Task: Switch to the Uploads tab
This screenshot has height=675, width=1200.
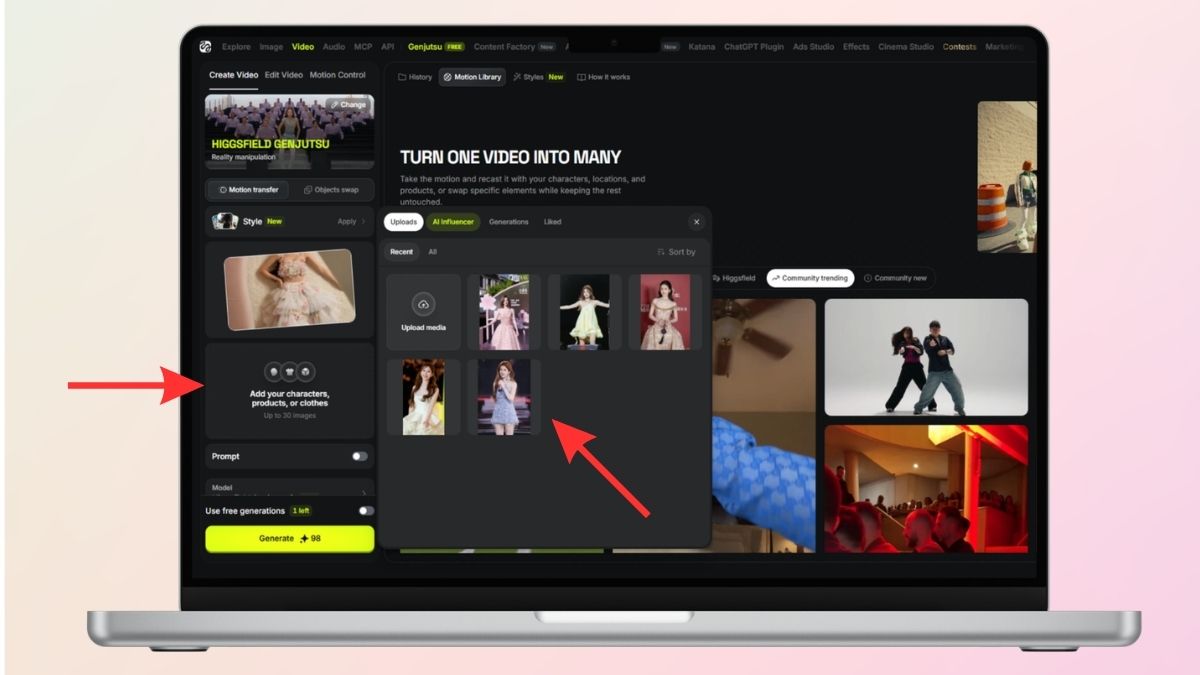Action: [x=403, y=222]
